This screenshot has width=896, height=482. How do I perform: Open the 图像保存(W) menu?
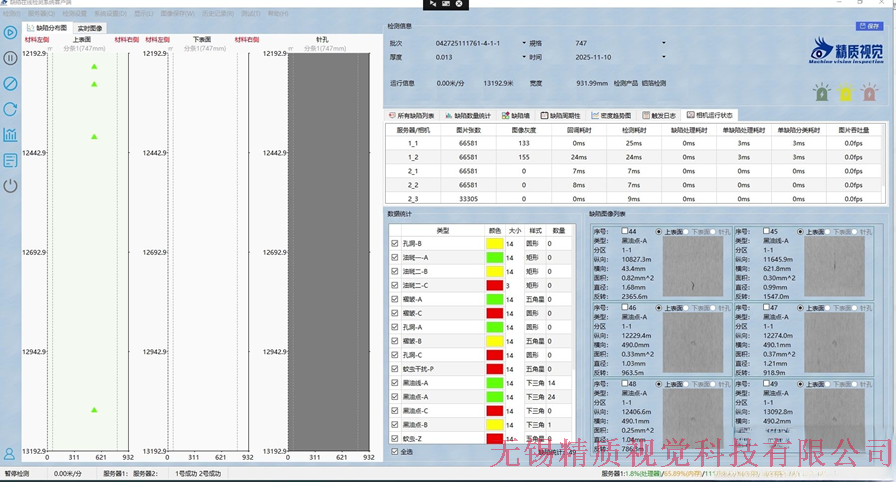pyautogui.click(x=178, y=13)
